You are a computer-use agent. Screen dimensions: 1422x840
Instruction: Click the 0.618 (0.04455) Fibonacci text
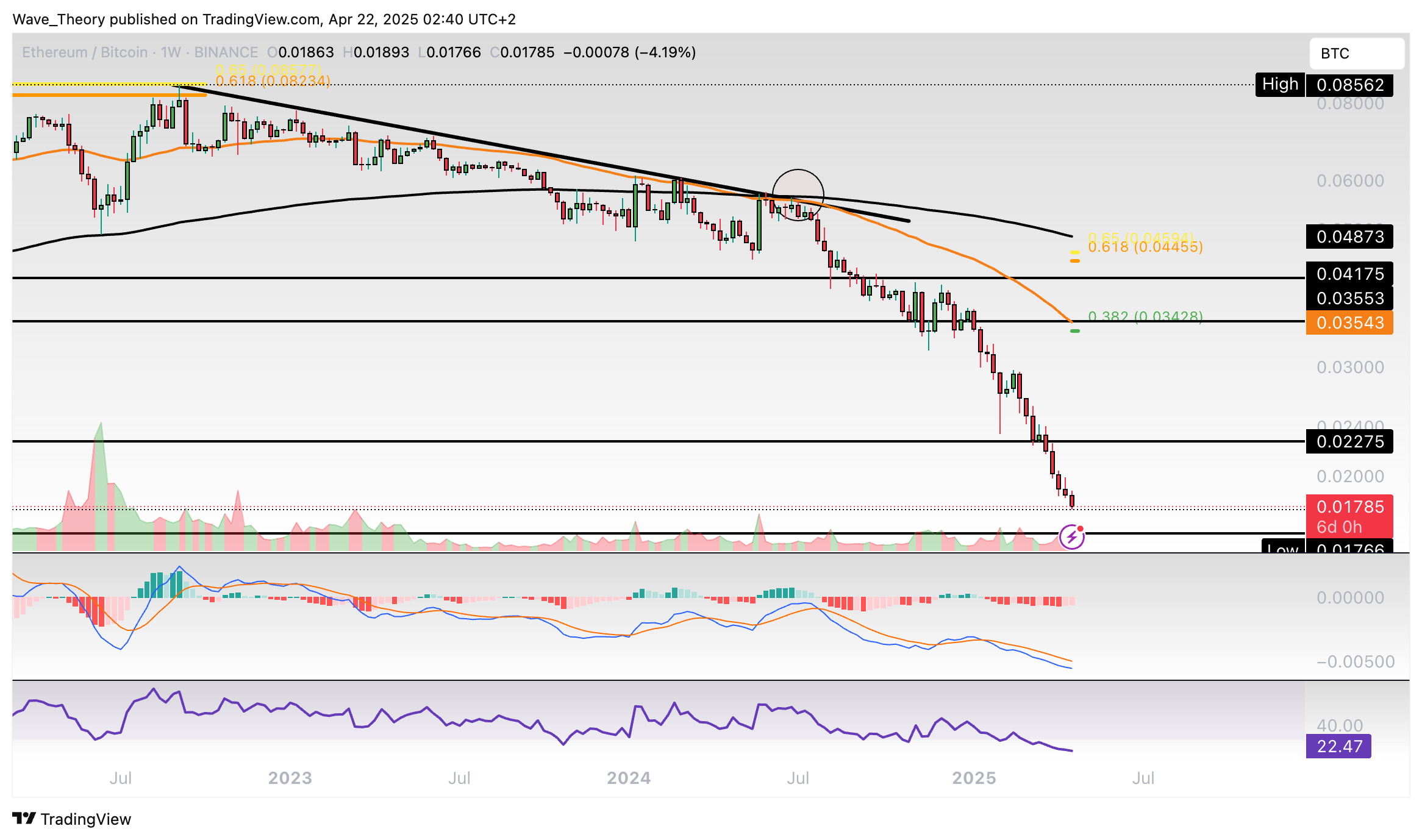coord(1145,247)
